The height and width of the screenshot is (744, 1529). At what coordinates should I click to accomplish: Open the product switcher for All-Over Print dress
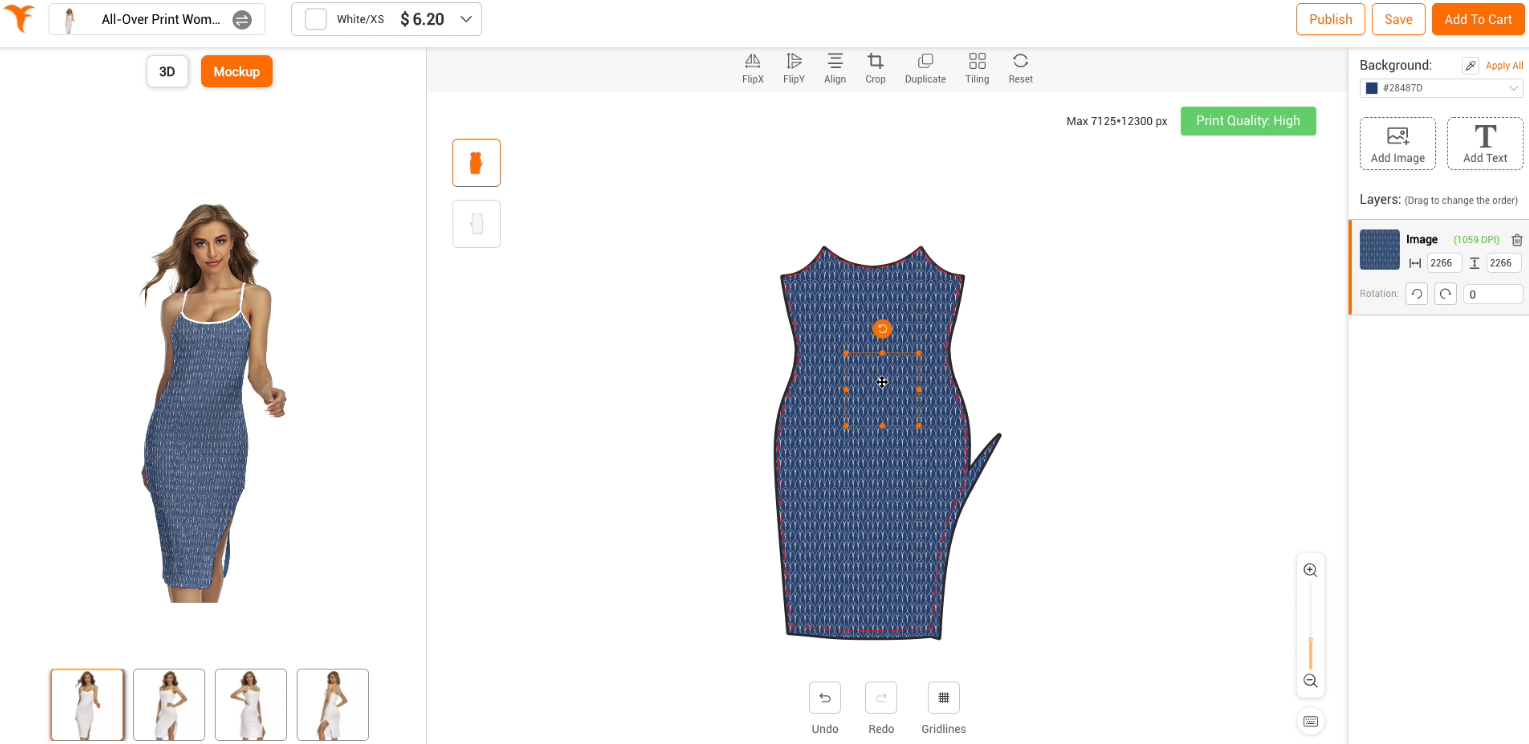click(242, 19)
